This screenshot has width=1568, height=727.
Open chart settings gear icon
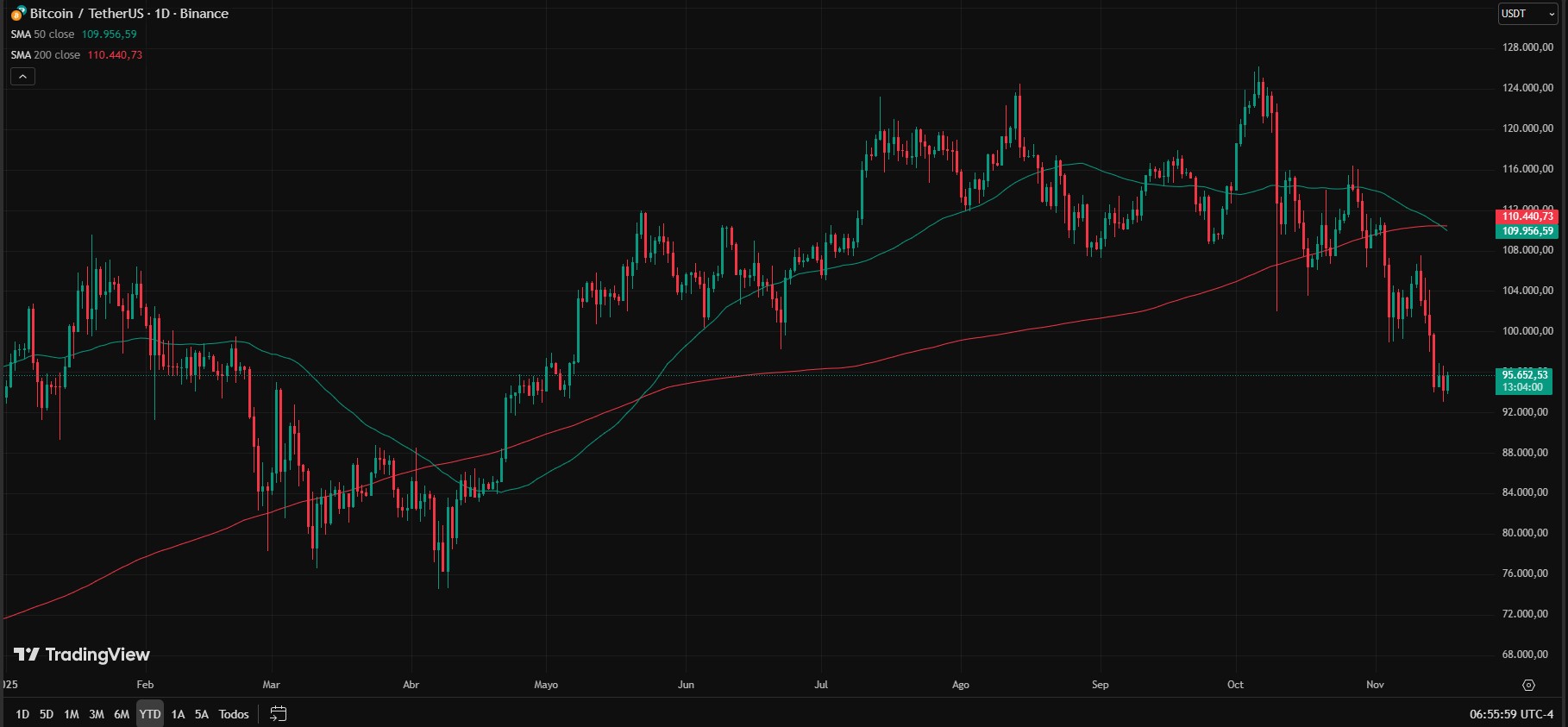click(1528, 685)
